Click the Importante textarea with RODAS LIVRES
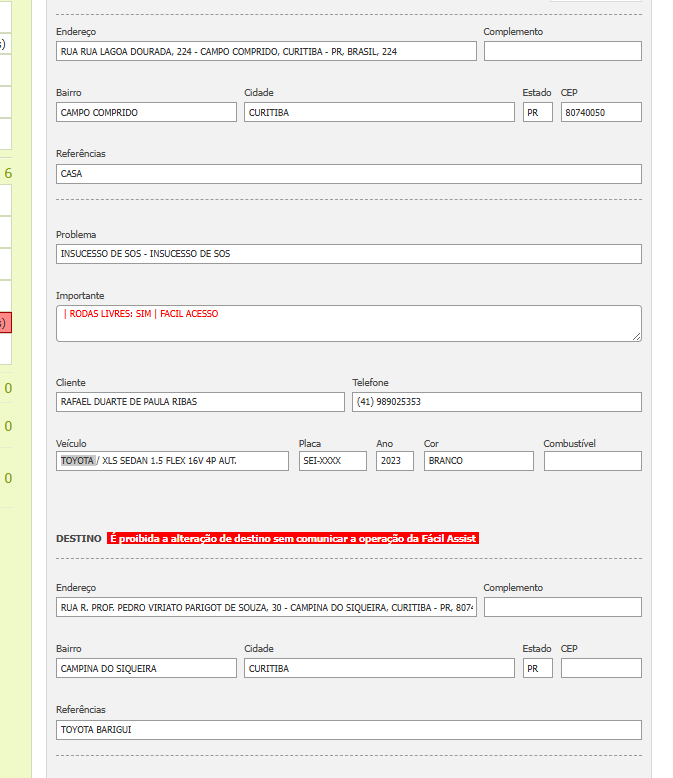 tap(349, 324)
